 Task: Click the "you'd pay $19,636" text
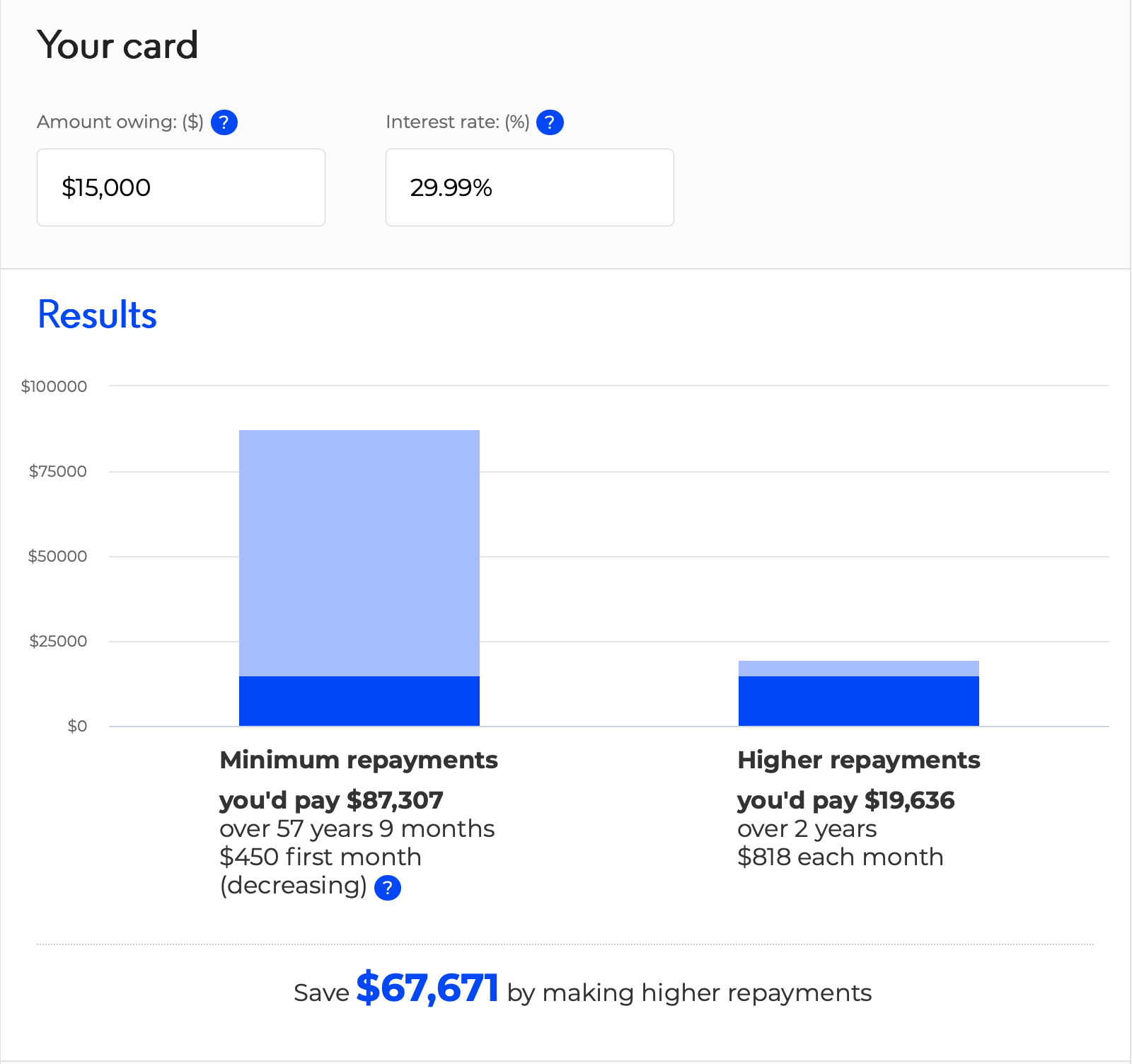click(845, 800)
